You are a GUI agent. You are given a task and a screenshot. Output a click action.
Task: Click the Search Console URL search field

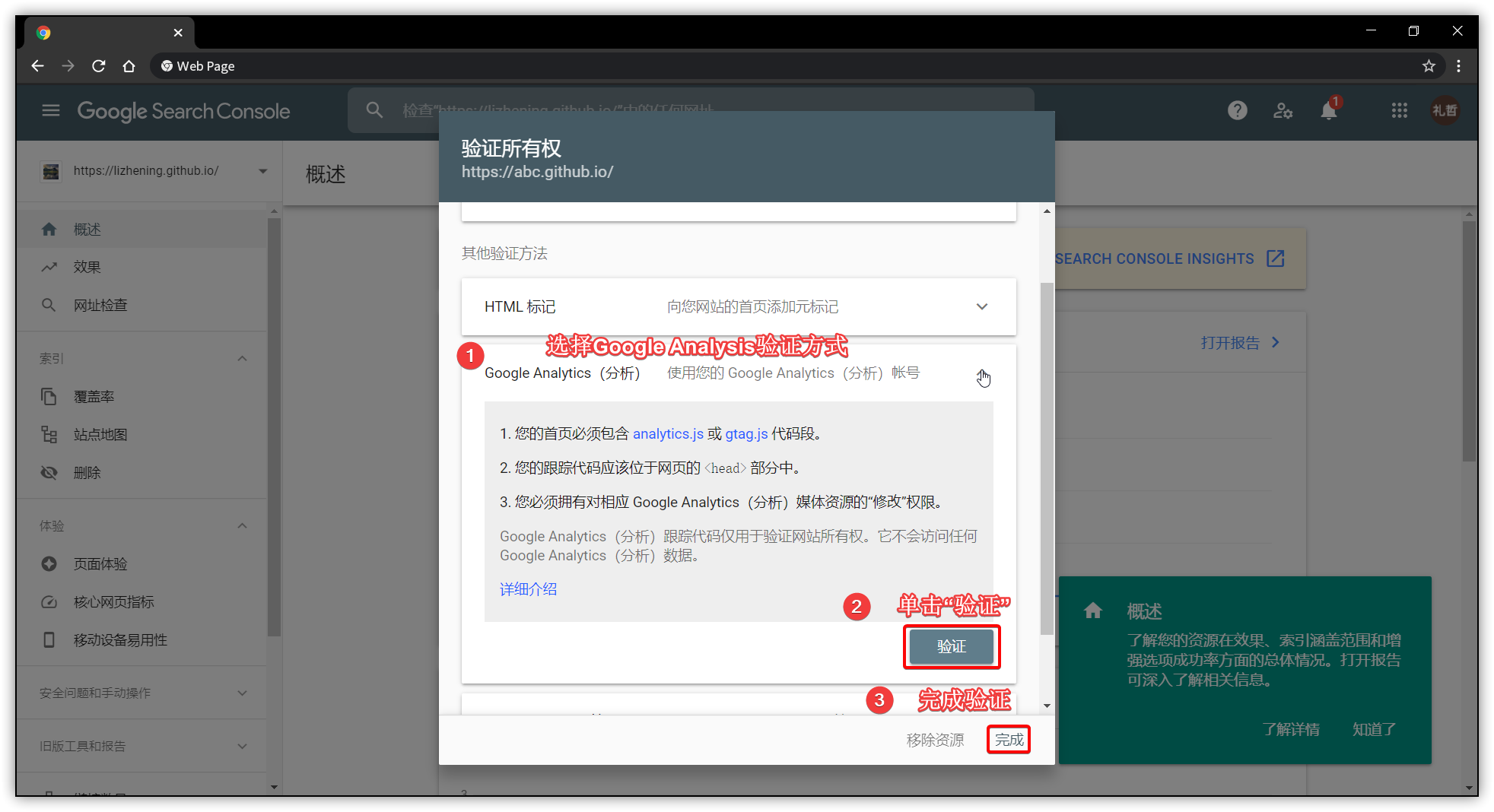[691, 110]
